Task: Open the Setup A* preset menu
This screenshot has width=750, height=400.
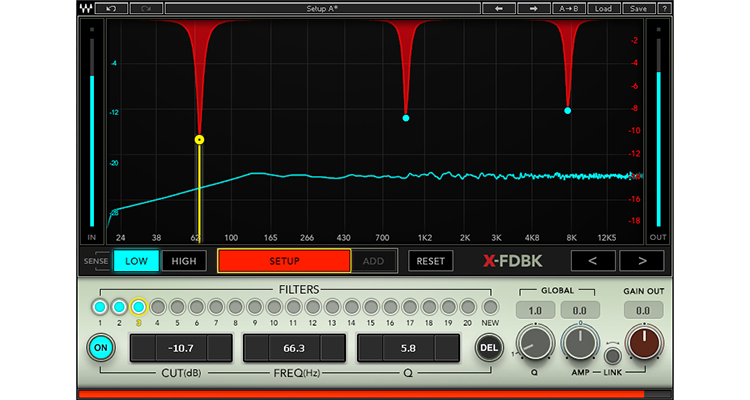Action: pyautogui.click(x=320, y=8)
